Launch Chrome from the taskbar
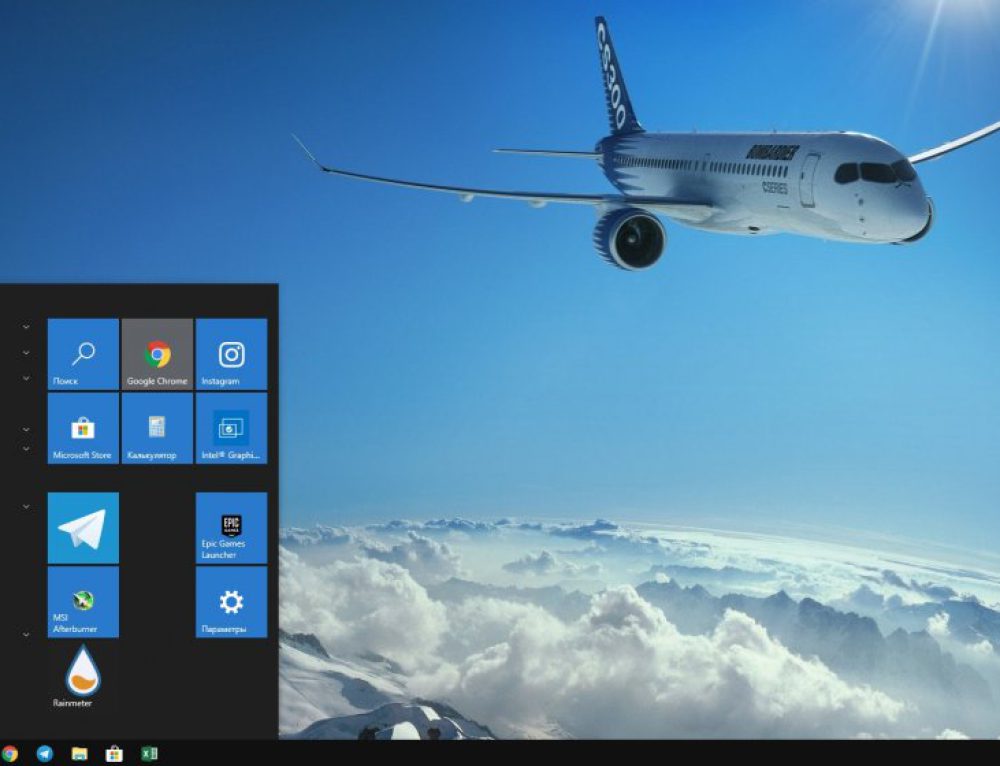The image size is (1000, 766). [x=8, y=753]
